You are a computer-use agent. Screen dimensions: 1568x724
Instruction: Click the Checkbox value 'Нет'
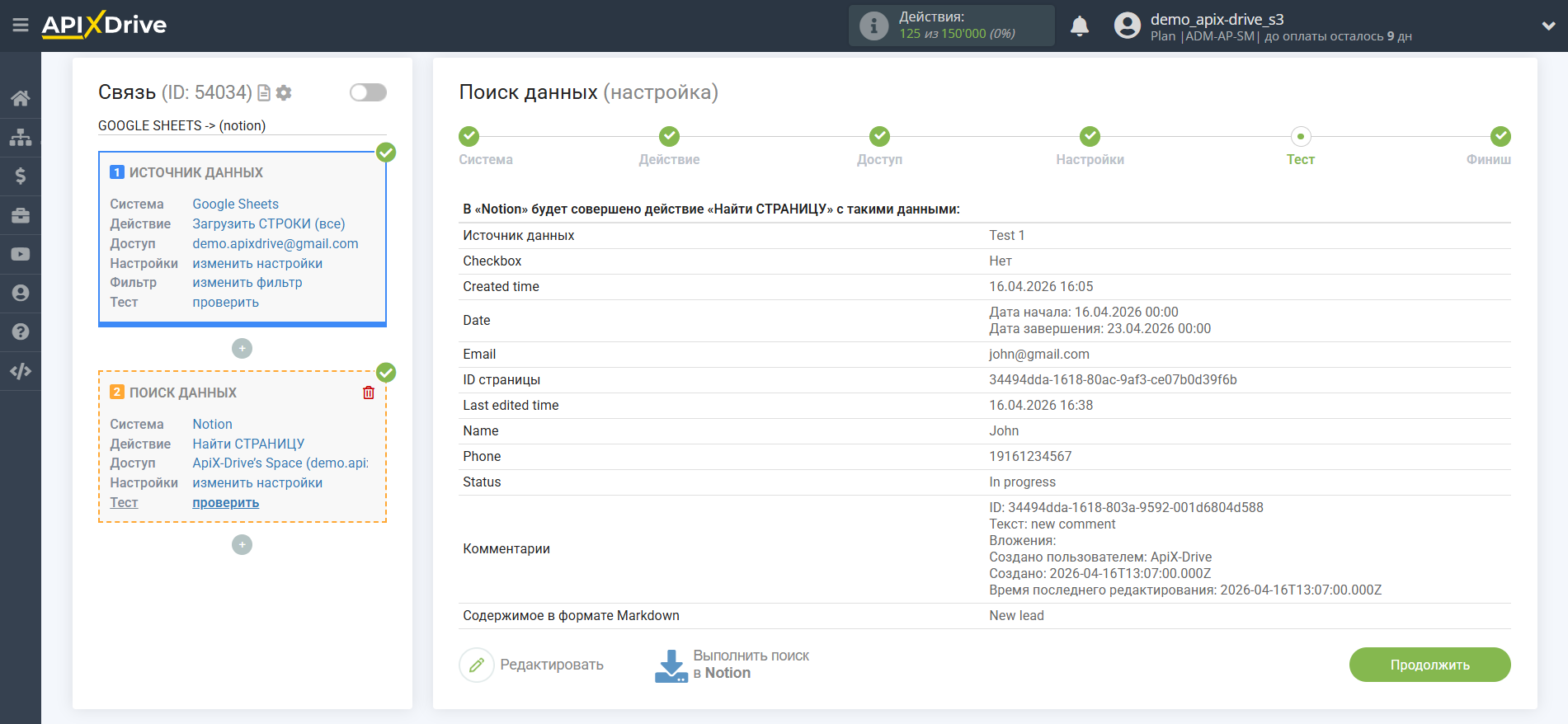(1001, 261)
